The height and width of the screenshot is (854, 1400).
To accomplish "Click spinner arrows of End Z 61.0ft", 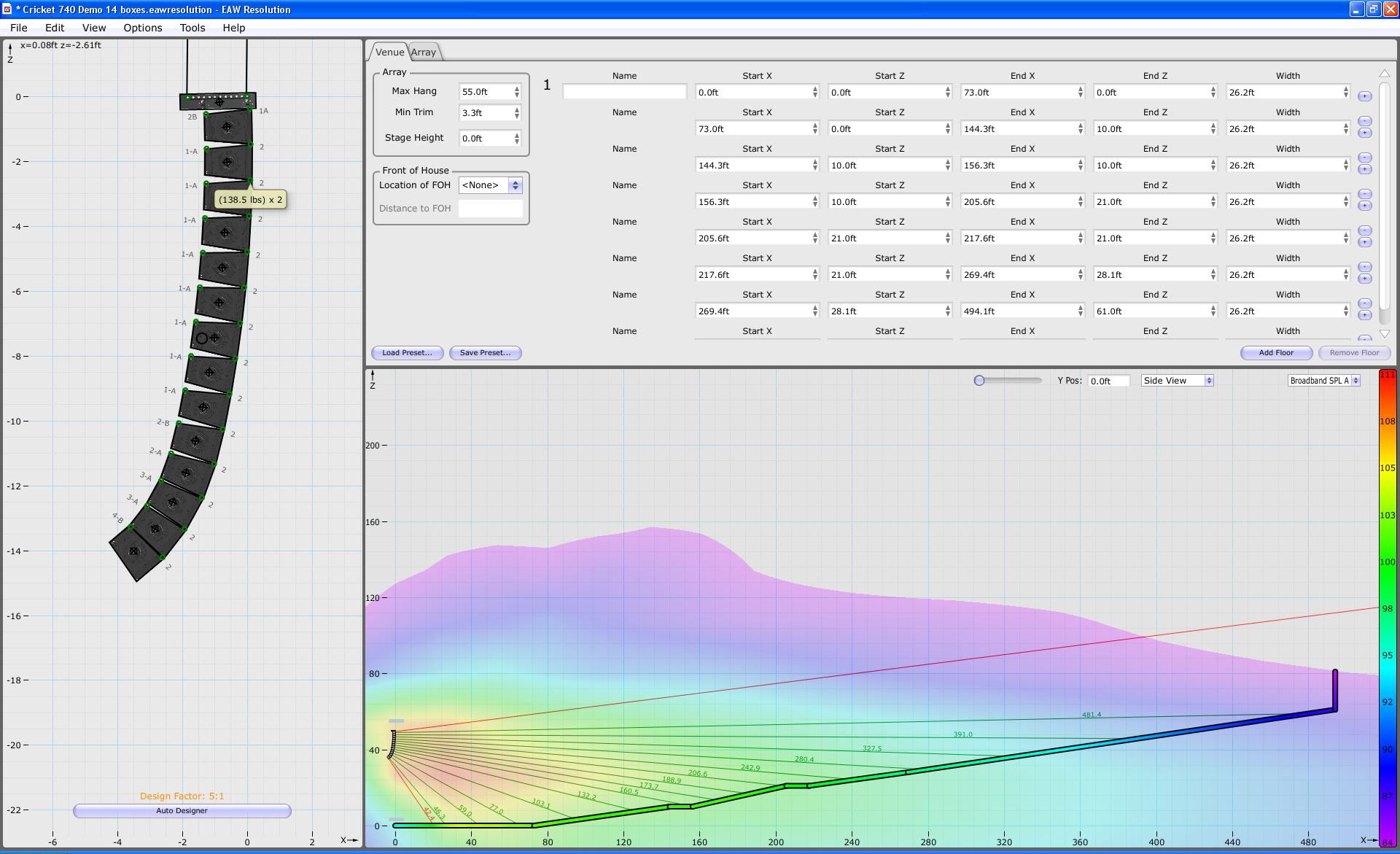I will coord(1213,311).
